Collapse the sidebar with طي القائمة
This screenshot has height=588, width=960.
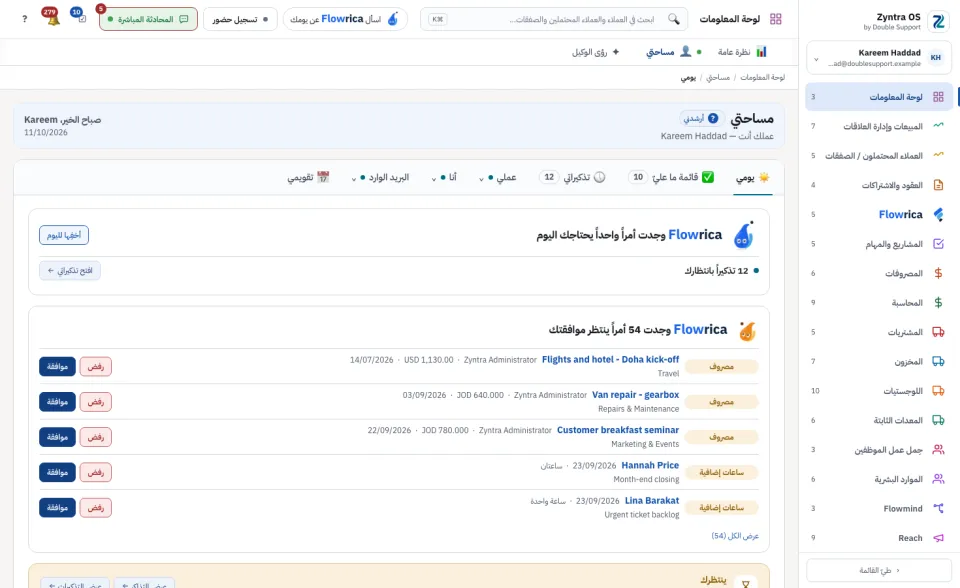pyautogui.click(x=879, y=570)
